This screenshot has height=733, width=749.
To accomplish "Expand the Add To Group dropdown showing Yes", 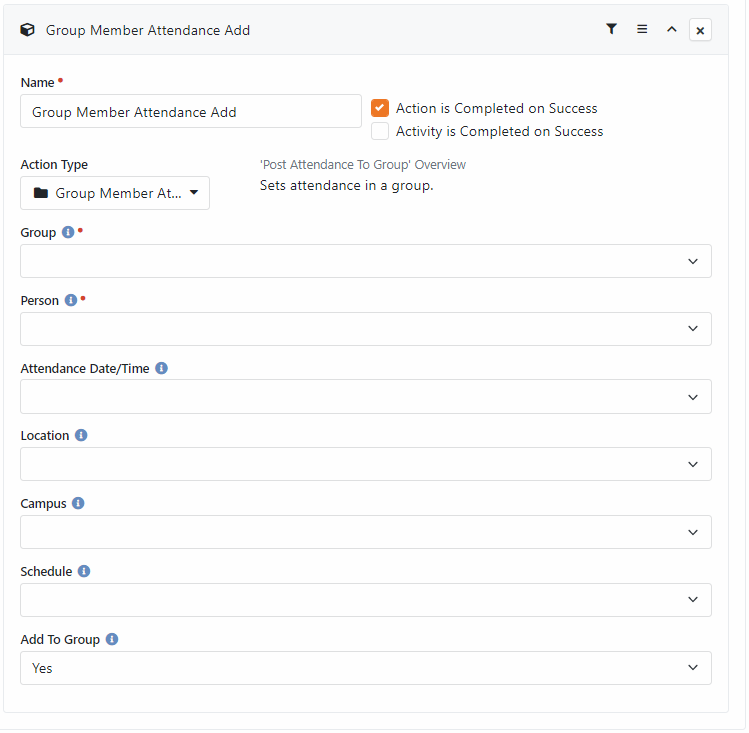I will point(366,668).
